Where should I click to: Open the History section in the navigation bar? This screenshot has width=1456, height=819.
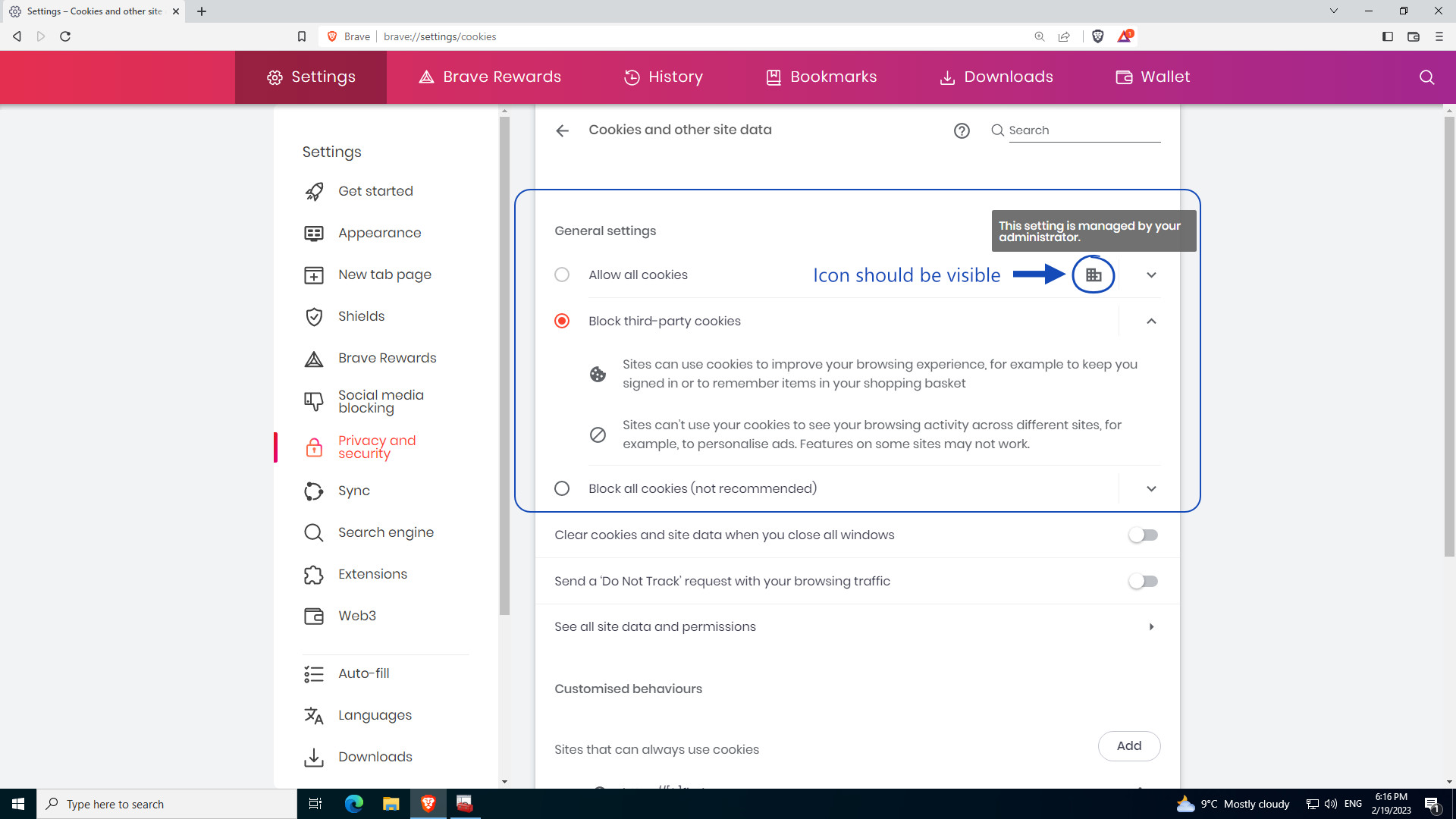(x=664, y=77)
